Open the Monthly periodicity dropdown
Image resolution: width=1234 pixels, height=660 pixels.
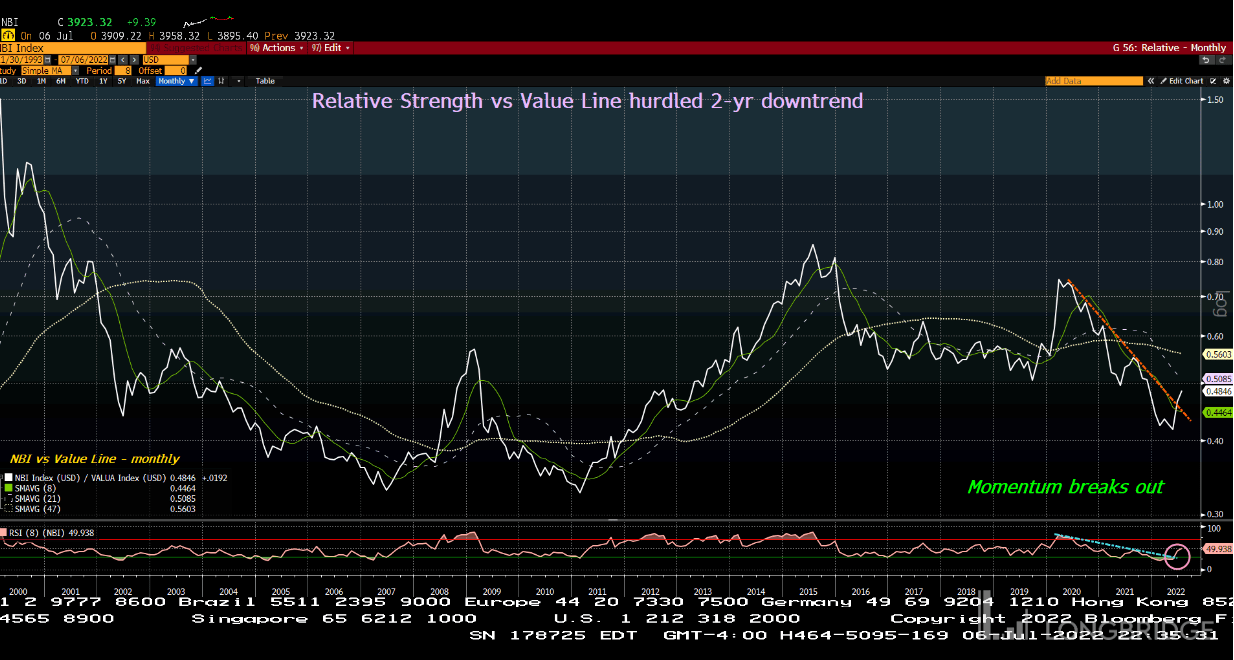tap(173, 81)
